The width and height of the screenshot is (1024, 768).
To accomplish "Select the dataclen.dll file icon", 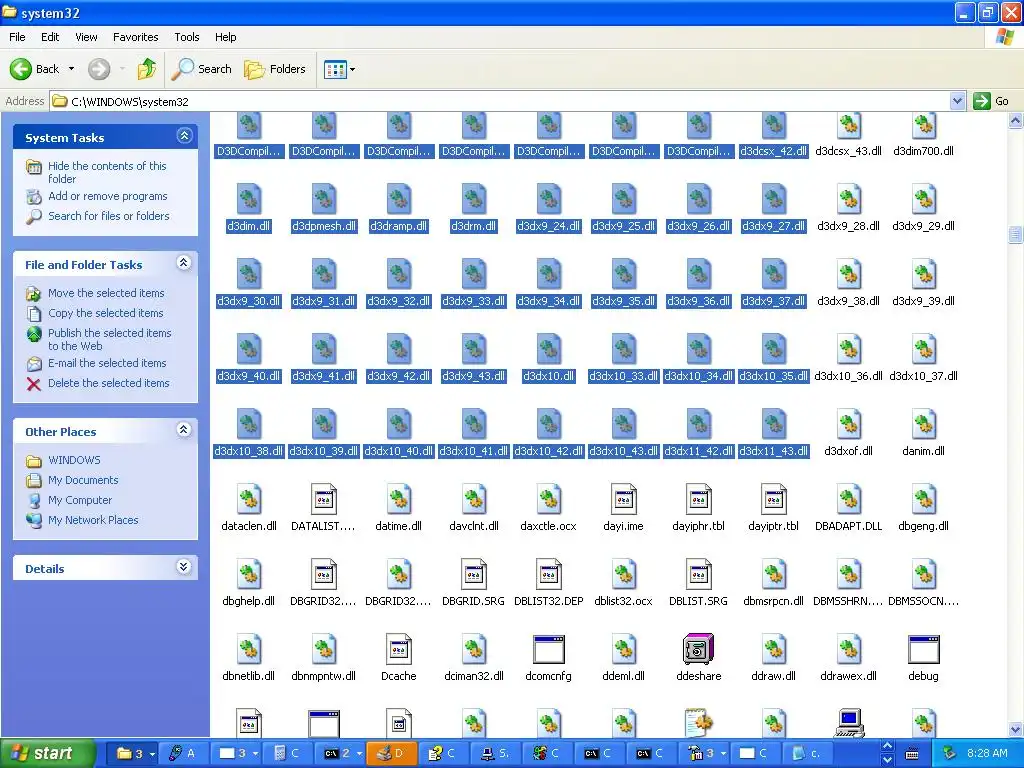I will (x=249, y=500).
